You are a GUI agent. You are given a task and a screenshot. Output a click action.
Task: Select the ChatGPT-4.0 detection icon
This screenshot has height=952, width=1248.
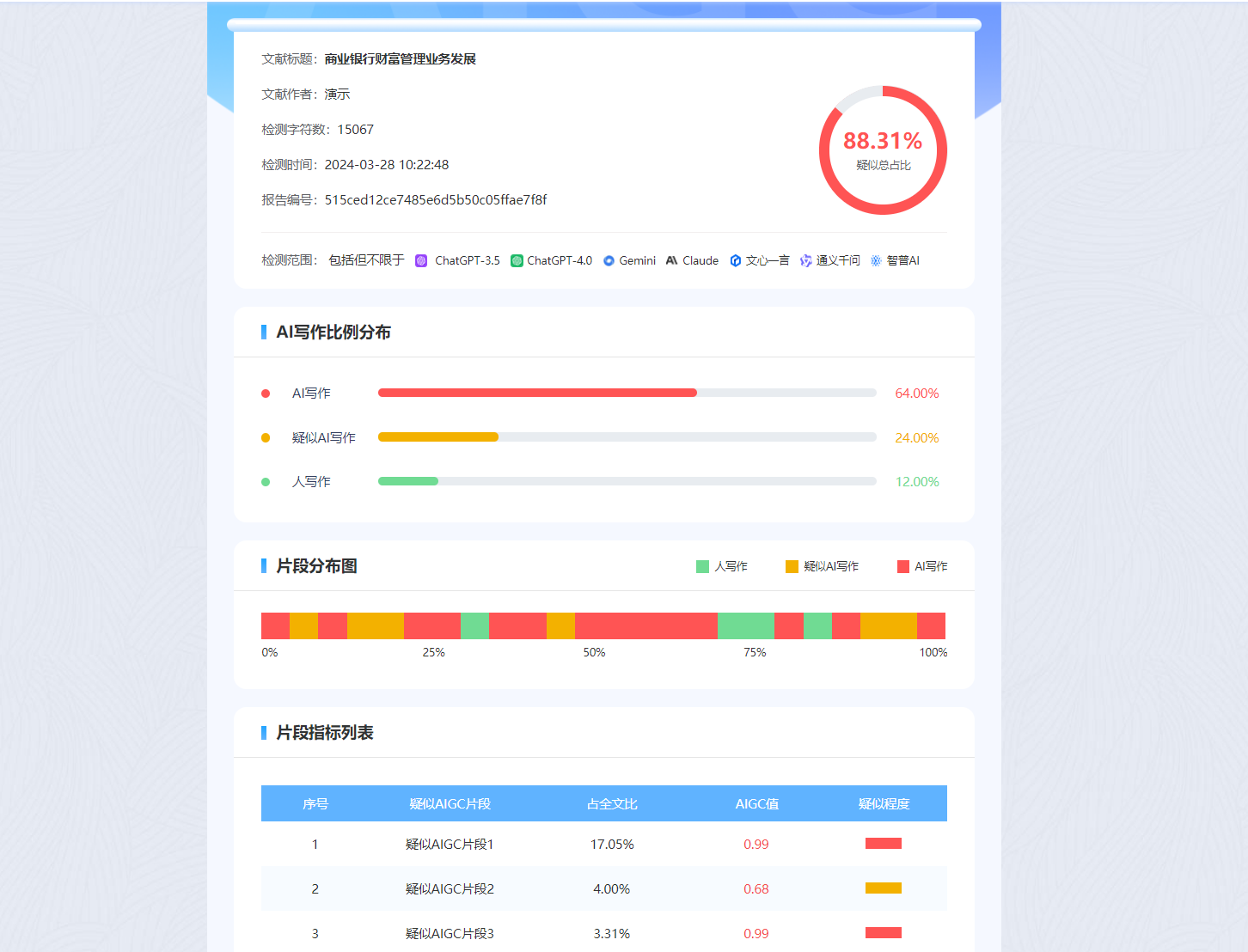(x=516, y=260)
